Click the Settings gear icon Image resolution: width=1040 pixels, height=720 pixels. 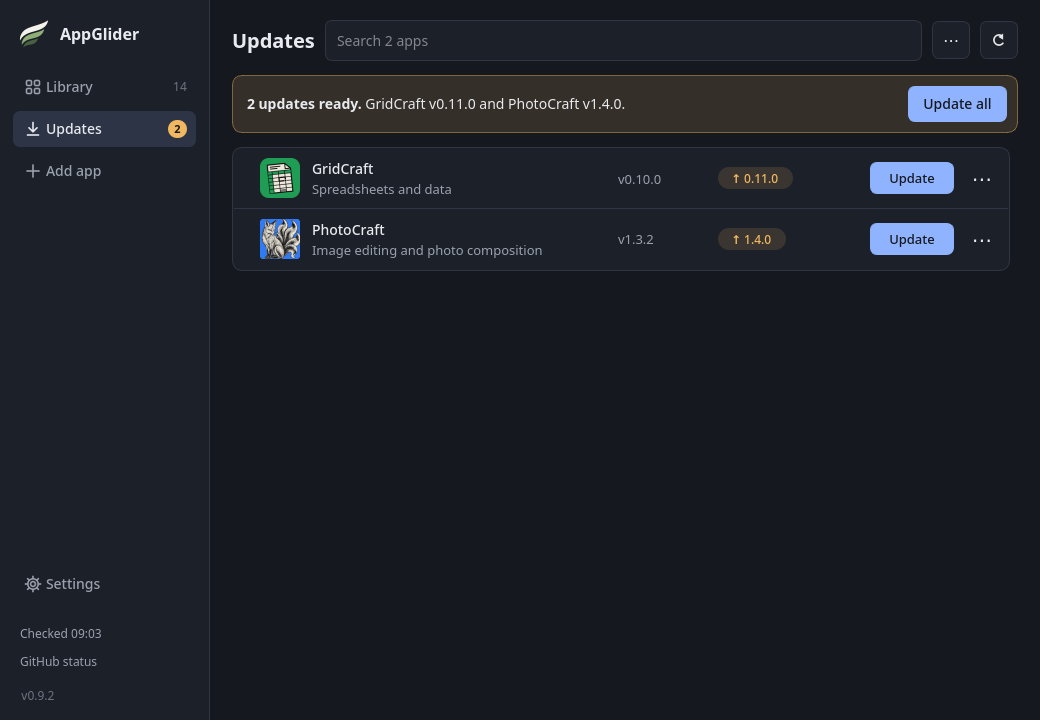tap(32, 584)
